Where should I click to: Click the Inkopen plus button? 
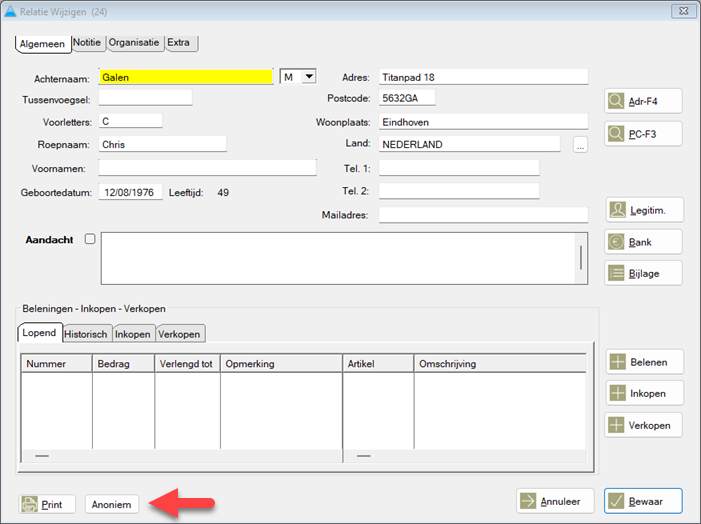[643, 393]
